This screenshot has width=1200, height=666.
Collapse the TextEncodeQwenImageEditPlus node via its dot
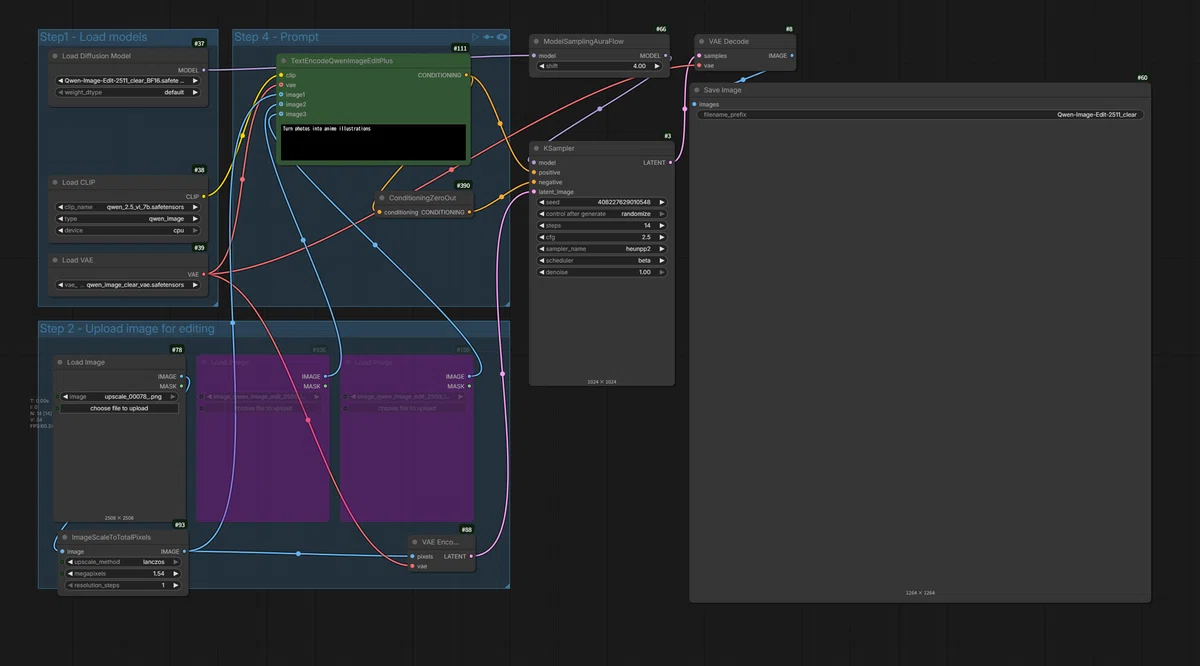(x=284, y=61)
